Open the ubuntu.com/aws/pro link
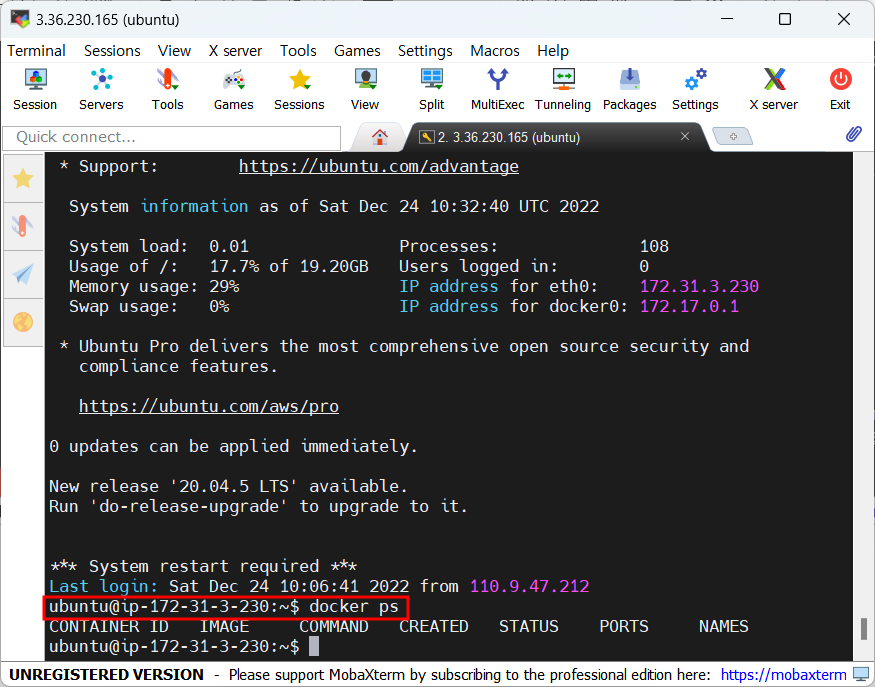This screenshot has height=687, width=875. click(209, 406)
